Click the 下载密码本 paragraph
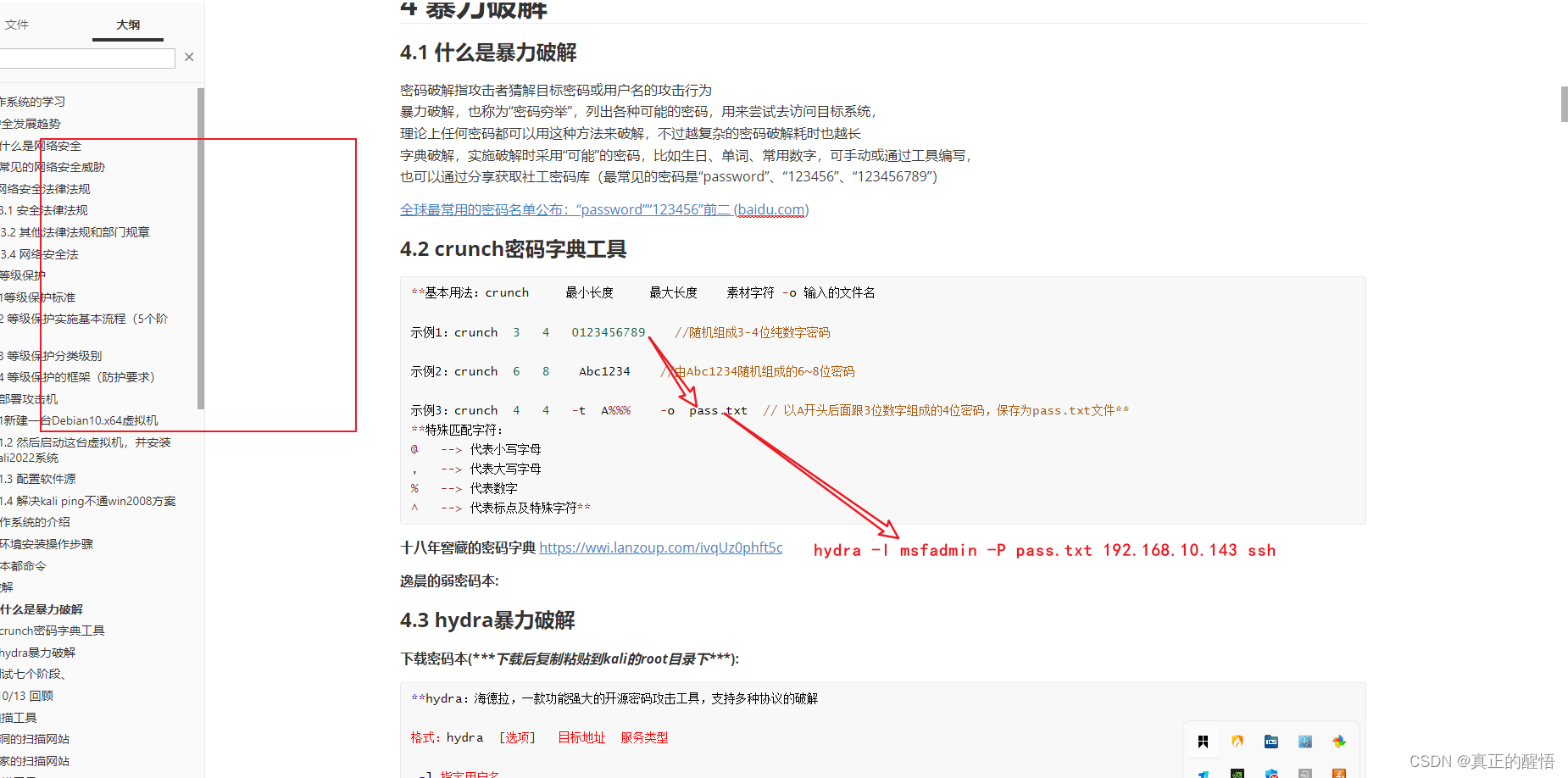1568x778 pixels. tap(570, 659)
